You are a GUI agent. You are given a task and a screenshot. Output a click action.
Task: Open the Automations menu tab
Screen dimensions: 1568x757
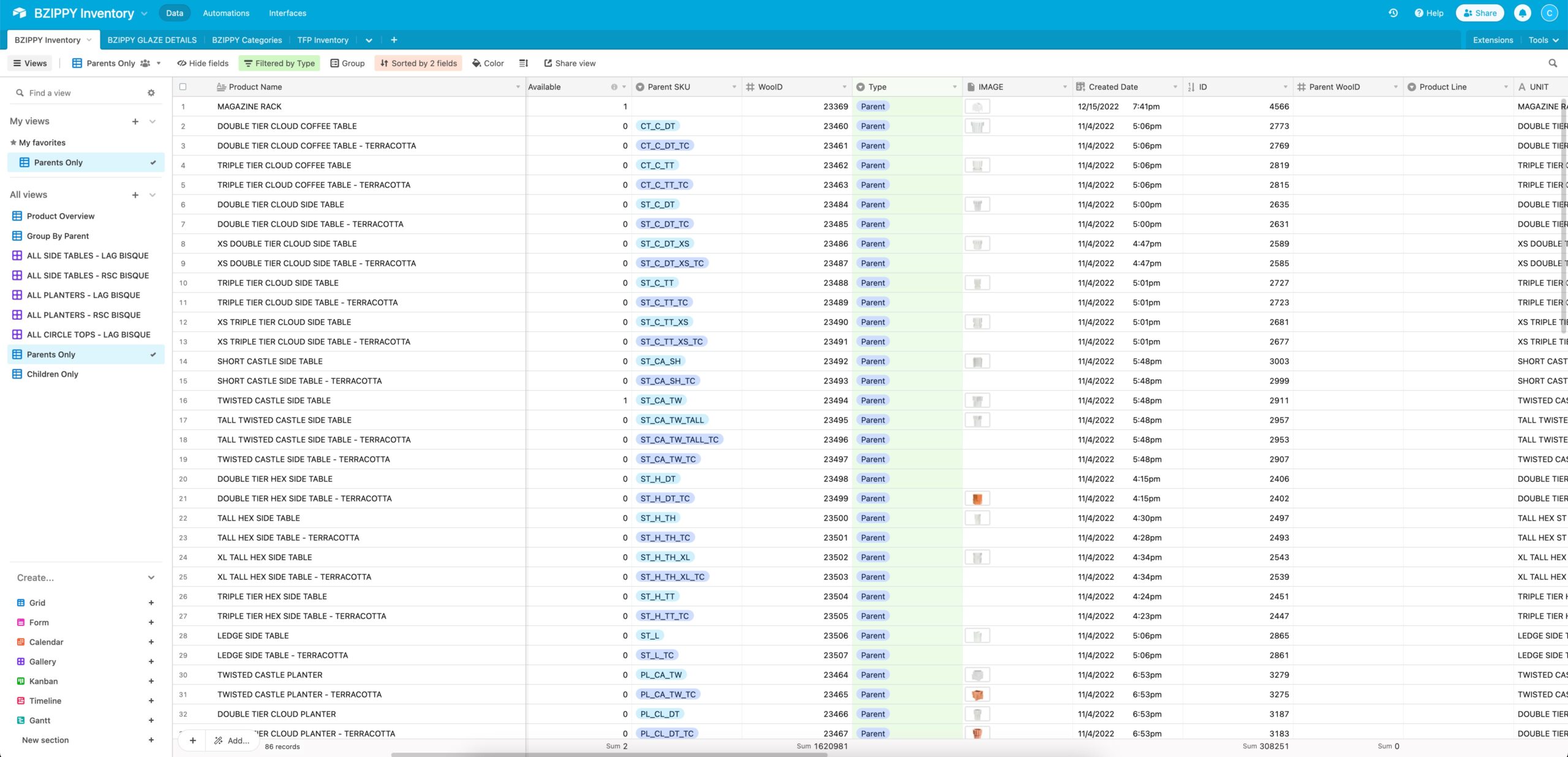click(226, 13)
